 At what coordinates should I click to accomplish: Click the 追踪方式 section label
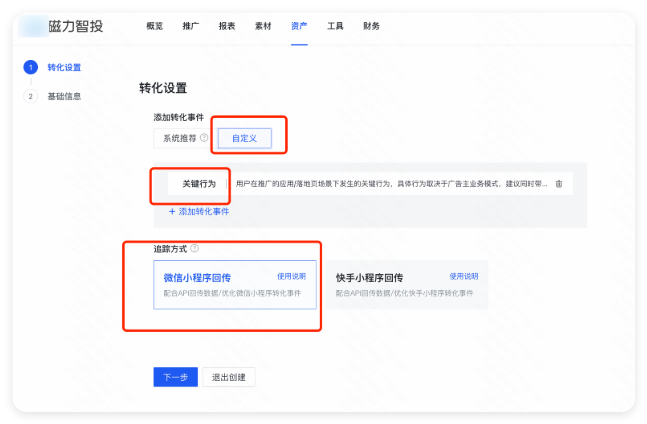click(170, 249)
